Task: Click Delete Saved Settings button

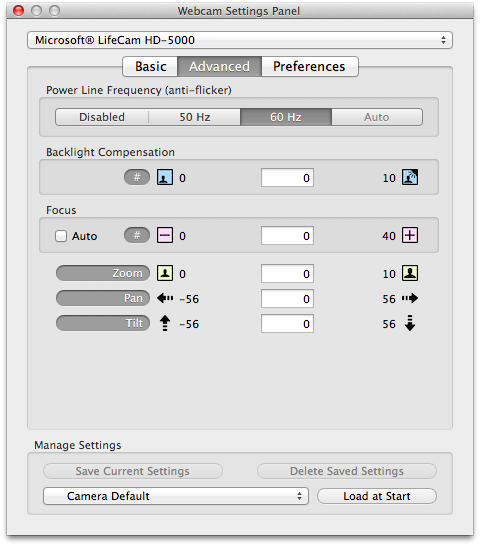Action: coord(347,471)
